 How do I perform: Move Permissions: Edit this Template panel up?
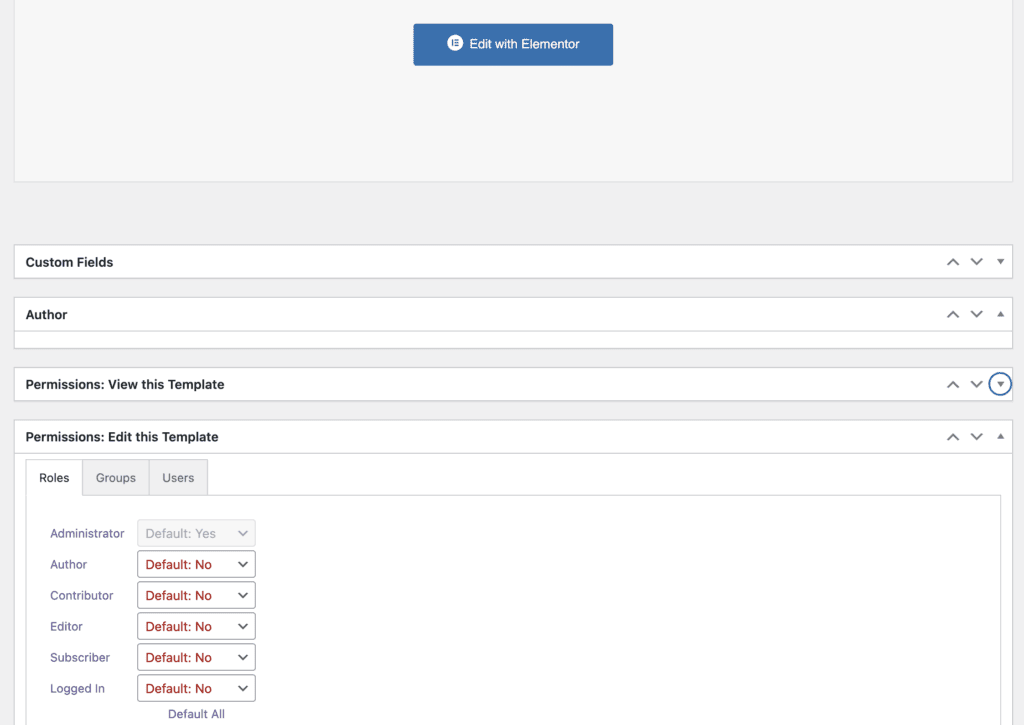tap(952, 436)
